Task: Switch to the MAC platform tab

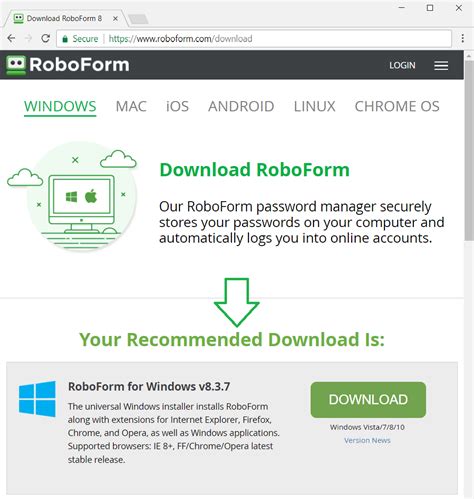Action: click(x=131, y=107)
